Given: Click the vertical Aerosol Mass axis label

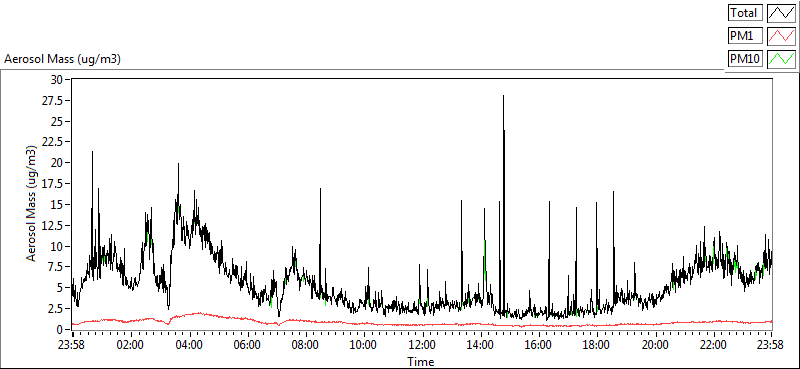Looking at the screenshot, I should point(32,204).
